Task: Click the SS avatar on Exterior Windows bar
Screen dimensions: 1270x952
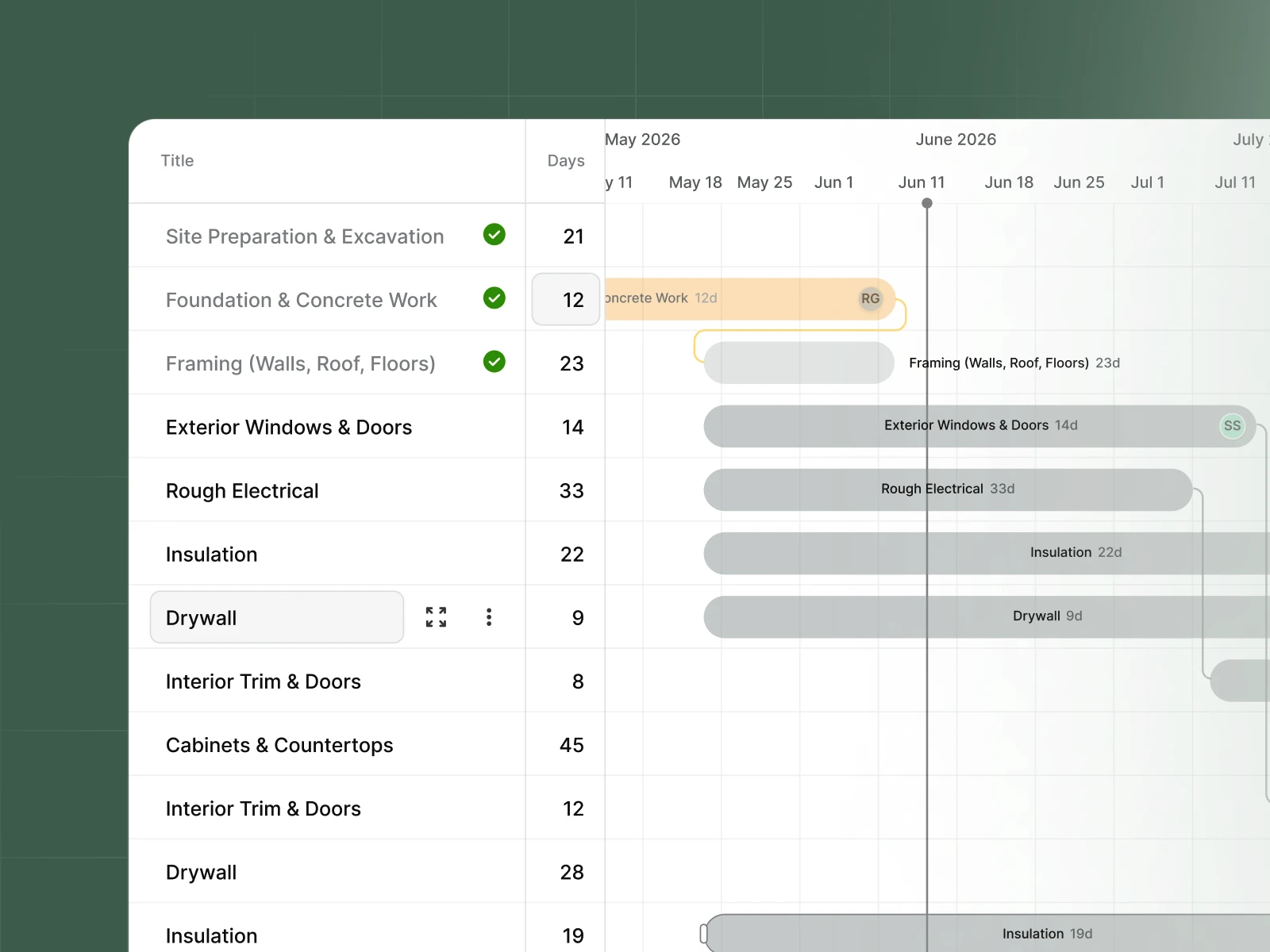Action: coord(1231,426)
